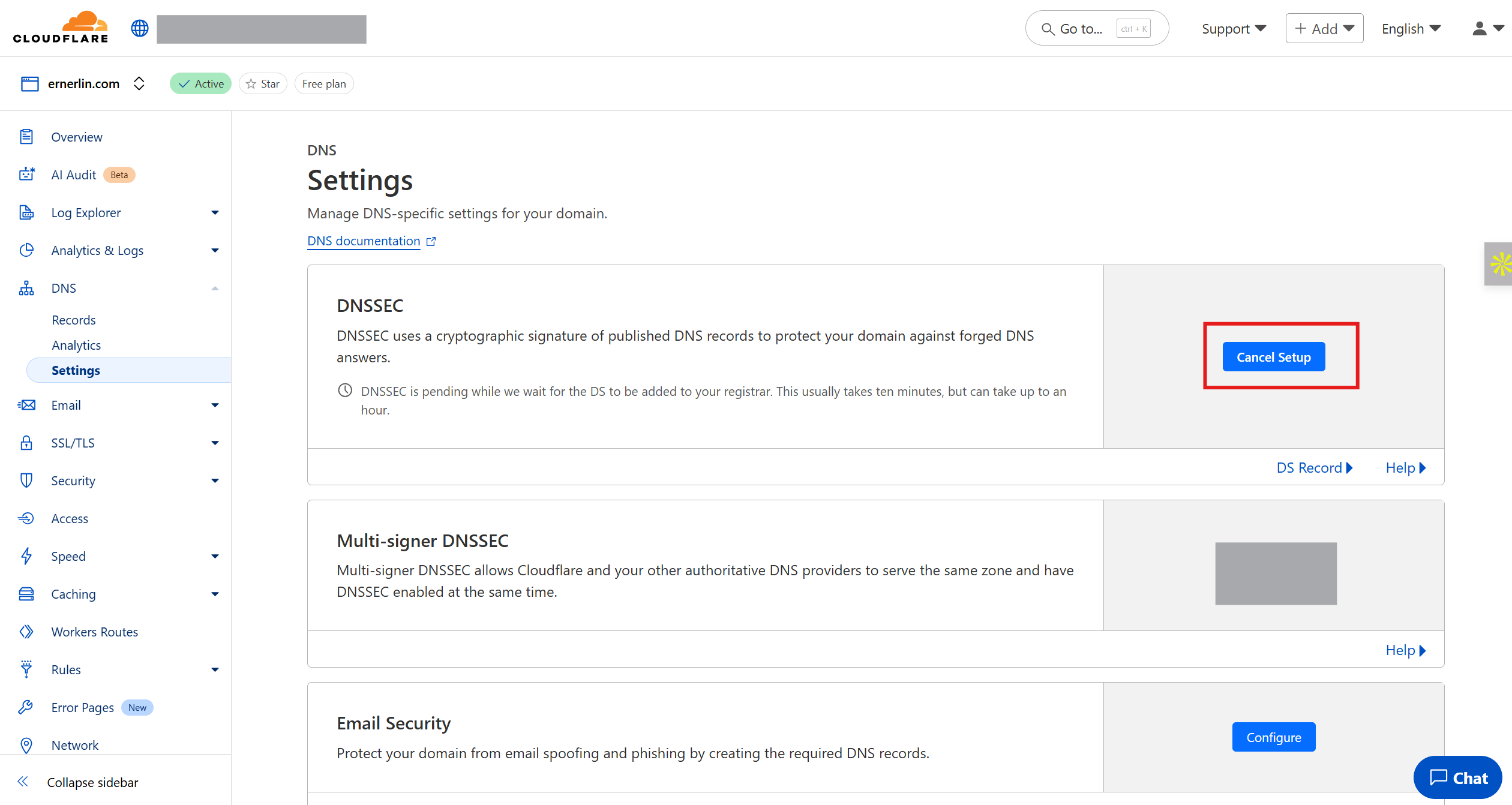Open the Support dropdown
Screen dimensions: 1512x805
[x=1232, y=28]
